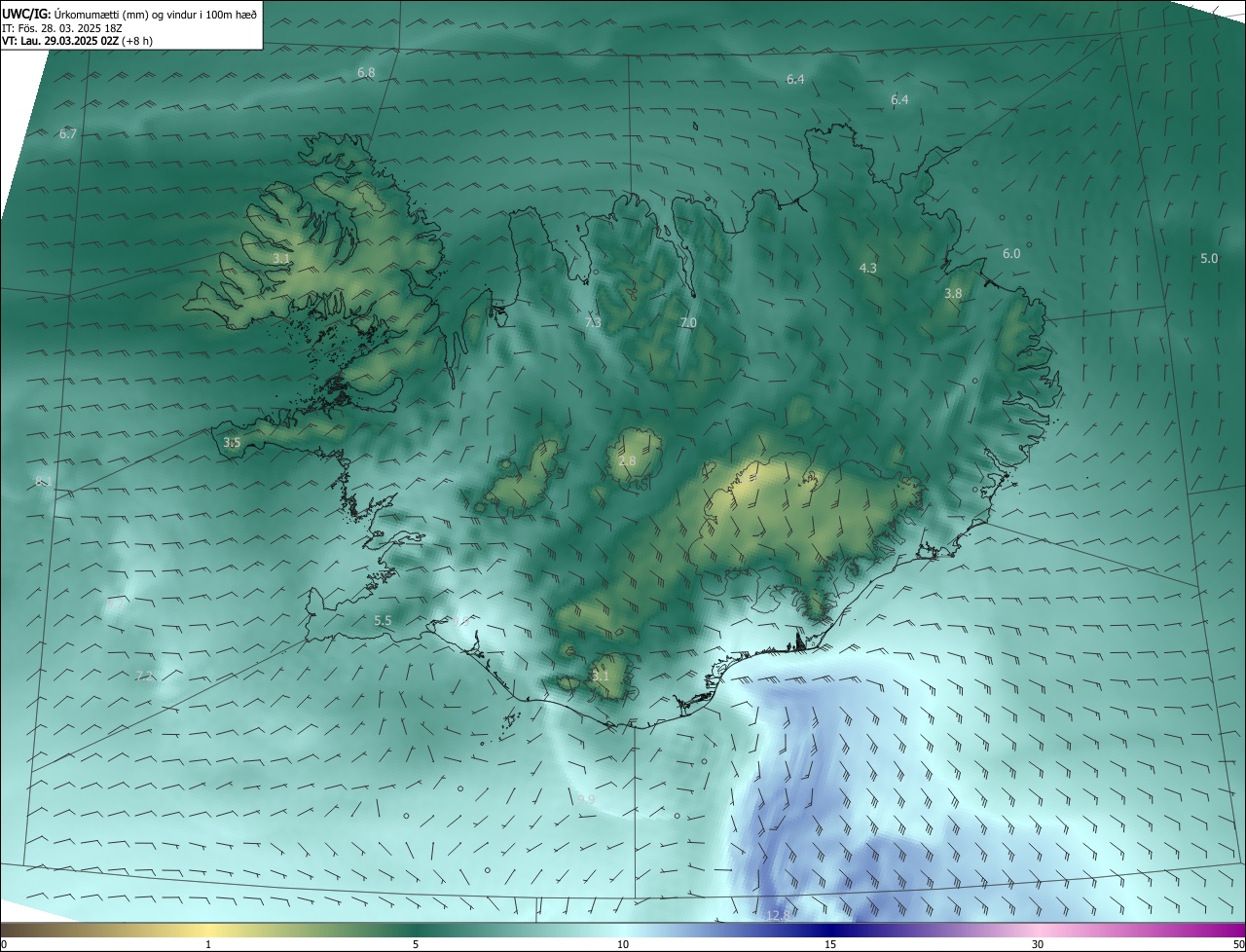
Task: Click the 7.2 value on the map
Action: click(144, 676)
